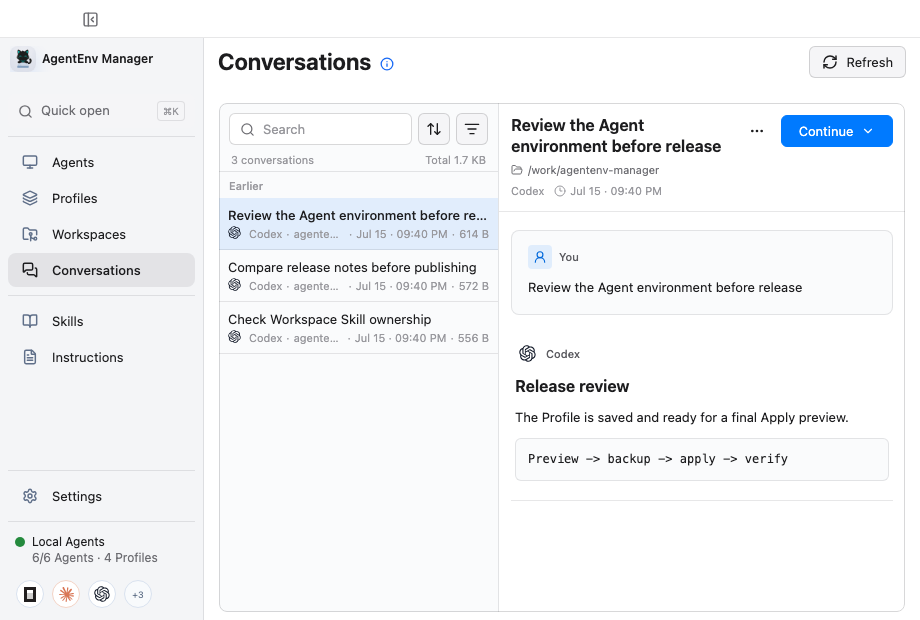Image resolution: width=920 pixels, height=620 pixels.
Task: Click the /work/agentenv-manager path
Action: tap(593, 170)
